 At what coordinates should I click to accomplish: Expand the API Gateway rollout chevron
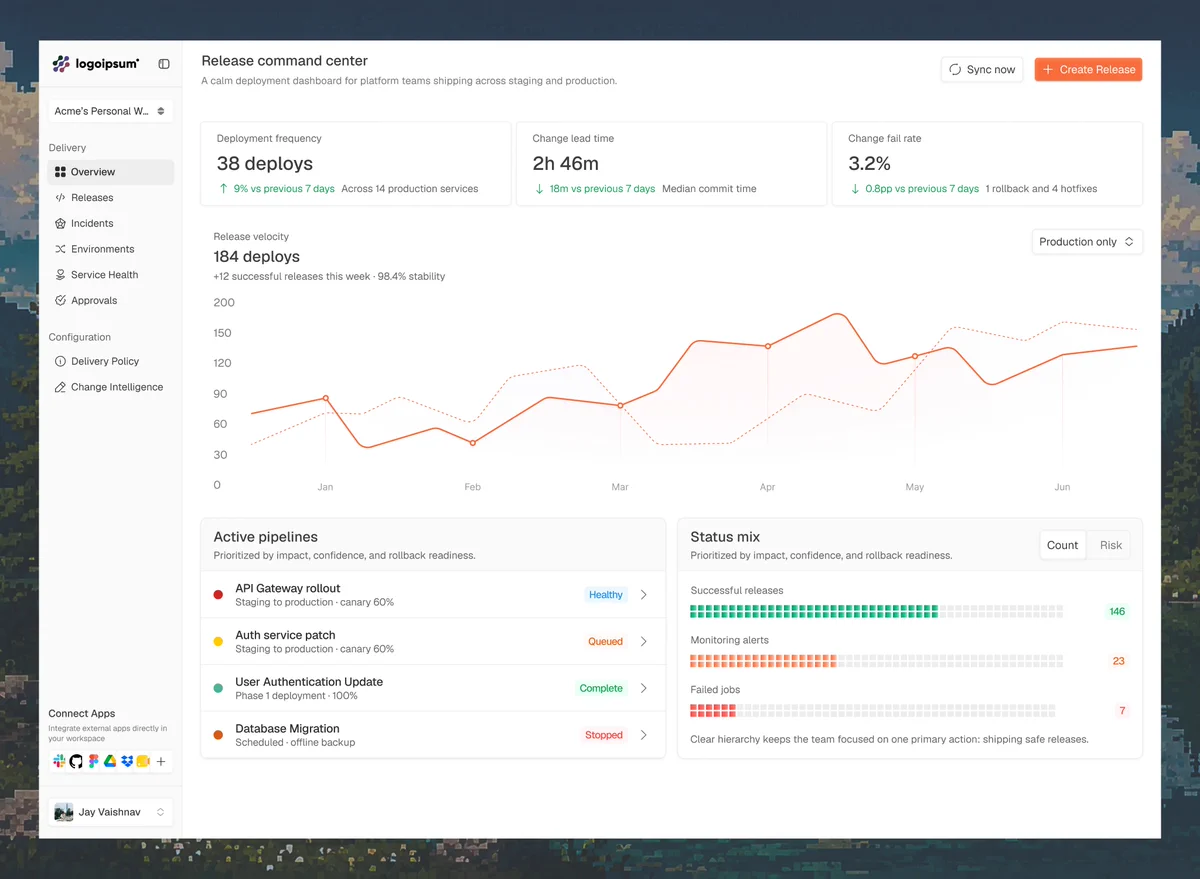644,595
